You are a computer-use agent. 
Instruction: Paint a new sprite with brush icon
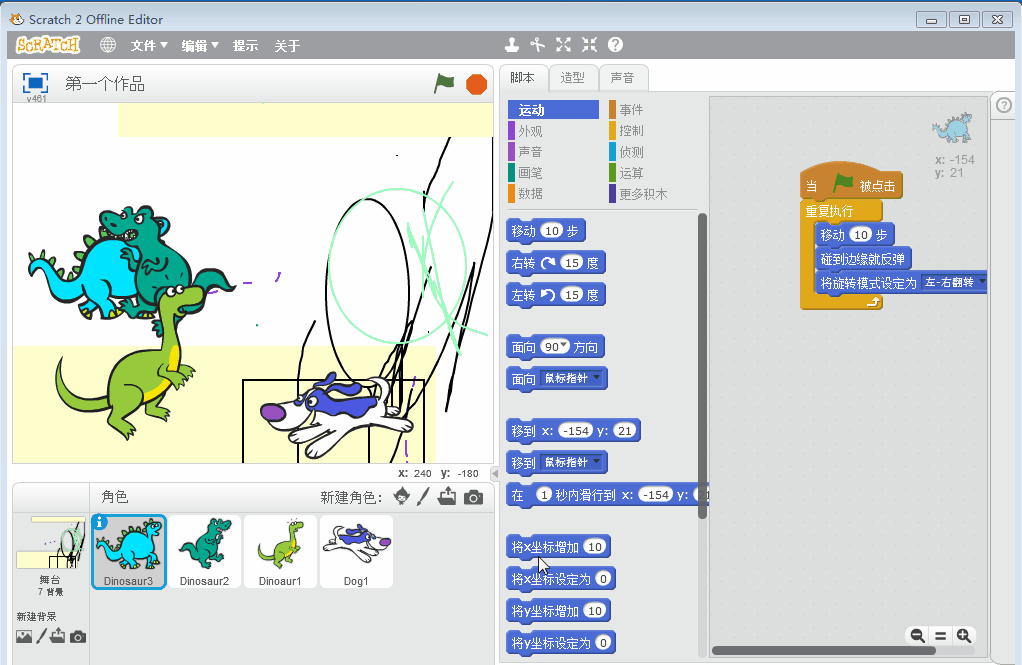[x=424, y=497]
